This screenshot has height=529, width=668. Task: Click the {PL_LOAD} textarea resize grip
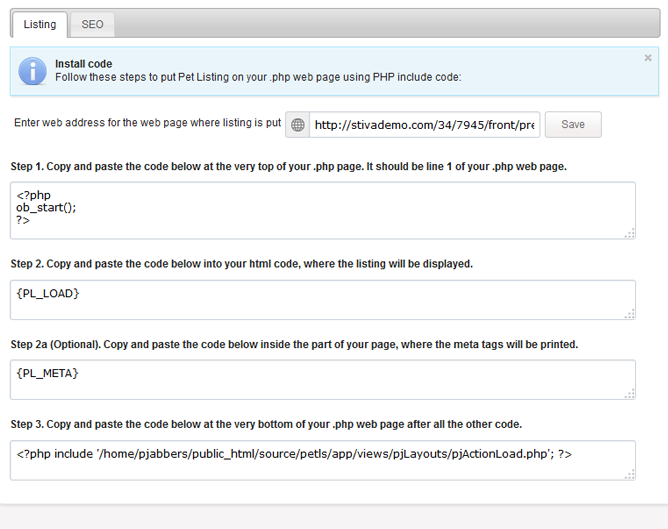coord(630,314)
